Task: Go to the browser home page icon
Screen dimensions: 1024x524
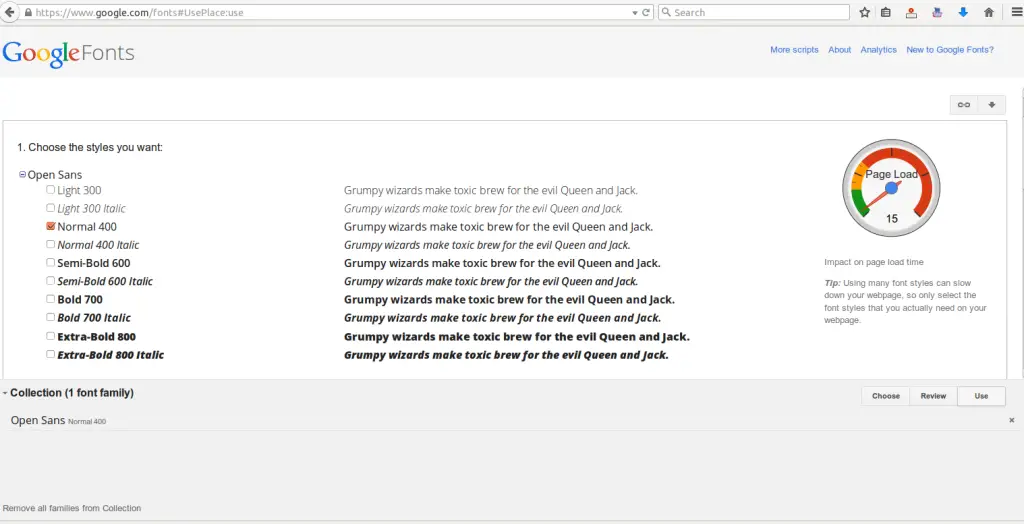Action: [x=989, y=12]
